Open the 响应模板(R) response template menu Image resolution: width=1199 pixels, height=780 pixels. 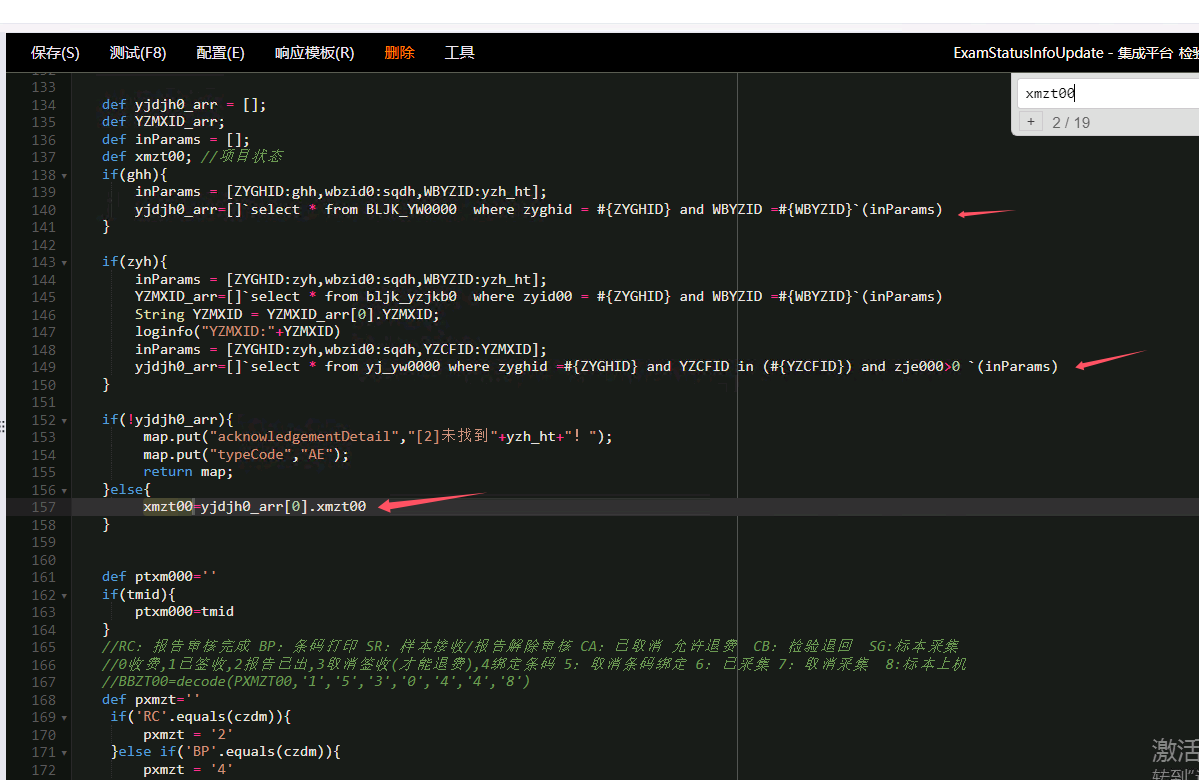[314, 53]
